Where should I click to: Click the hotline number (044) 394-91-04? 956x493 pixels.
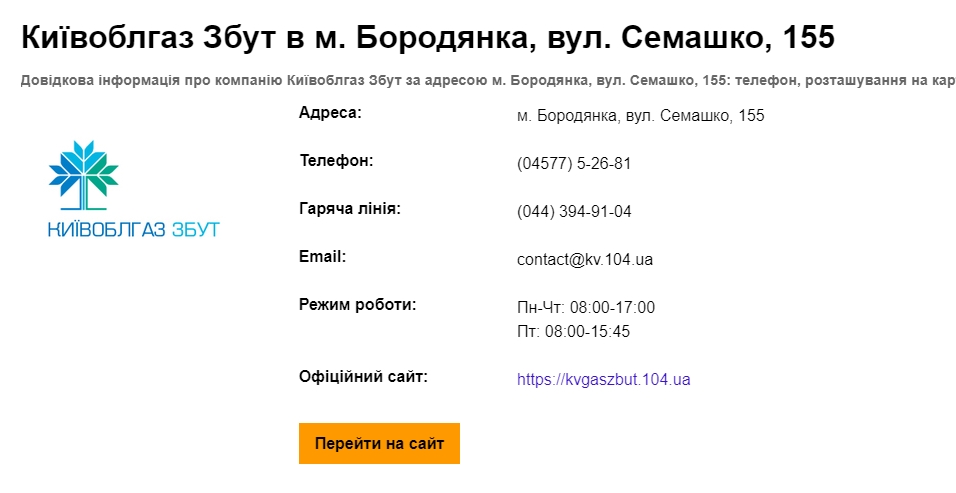pos(574,212)
